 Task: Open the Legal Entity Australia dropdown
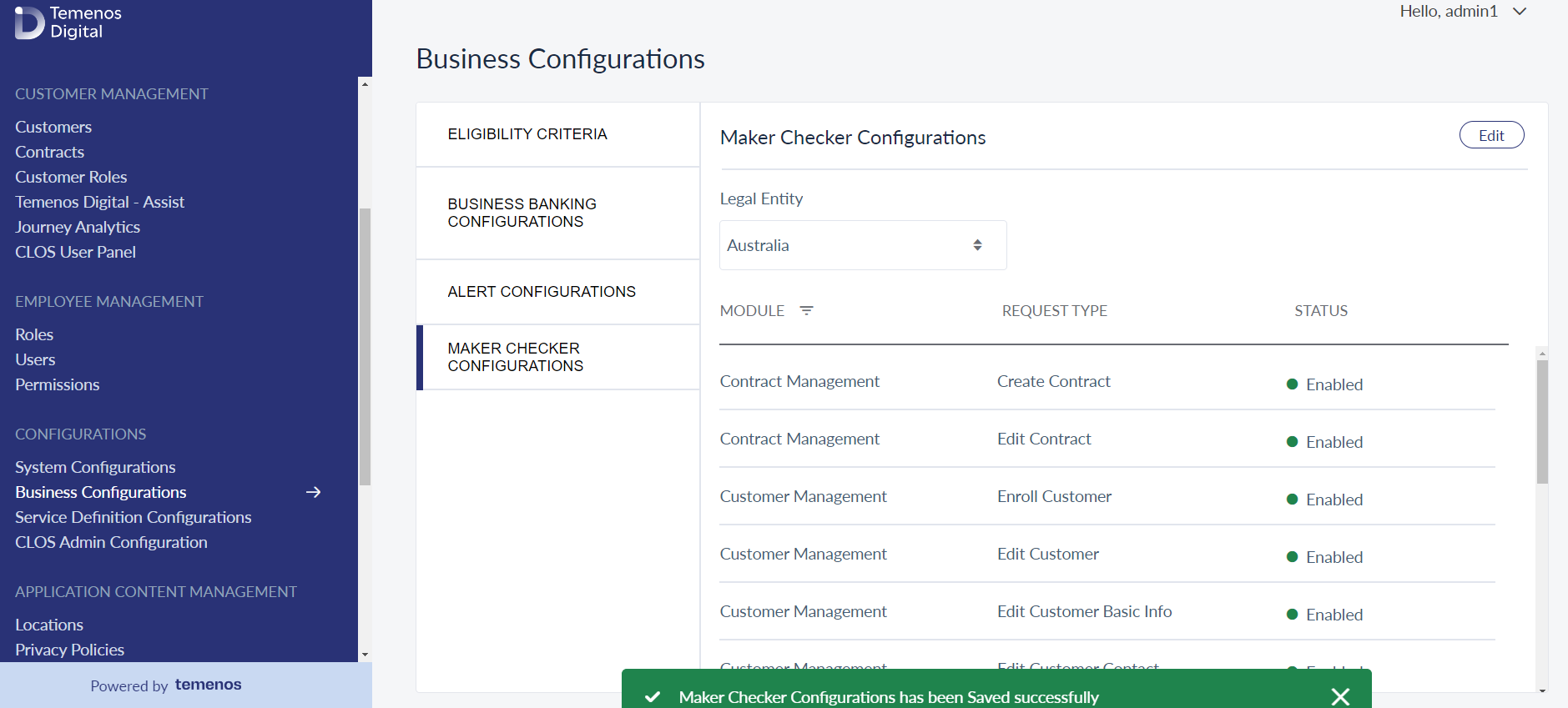pyautogui.click(x=863, y=245)
